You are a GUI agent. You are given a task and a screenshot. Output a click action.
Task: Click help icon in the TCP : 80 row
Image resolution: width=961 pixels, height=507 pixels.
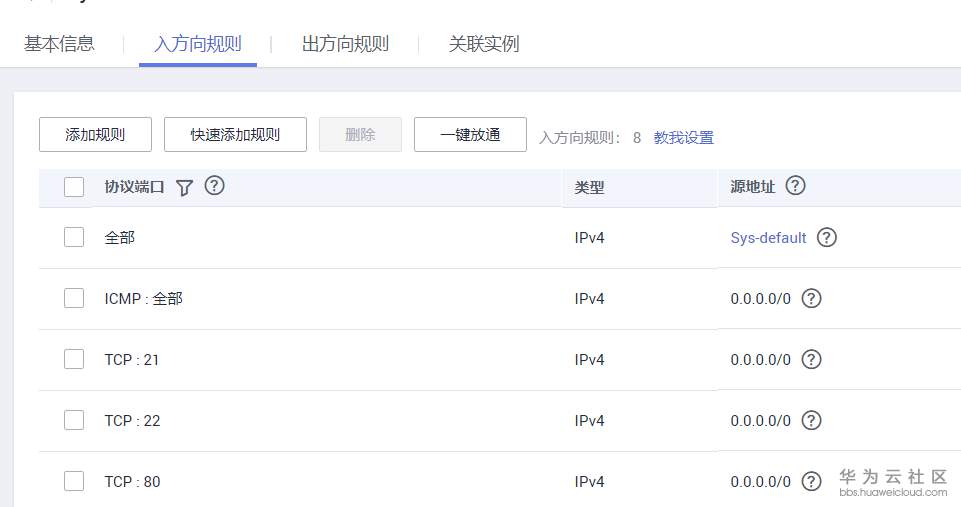pyautogui.click(x=812, y=482)
